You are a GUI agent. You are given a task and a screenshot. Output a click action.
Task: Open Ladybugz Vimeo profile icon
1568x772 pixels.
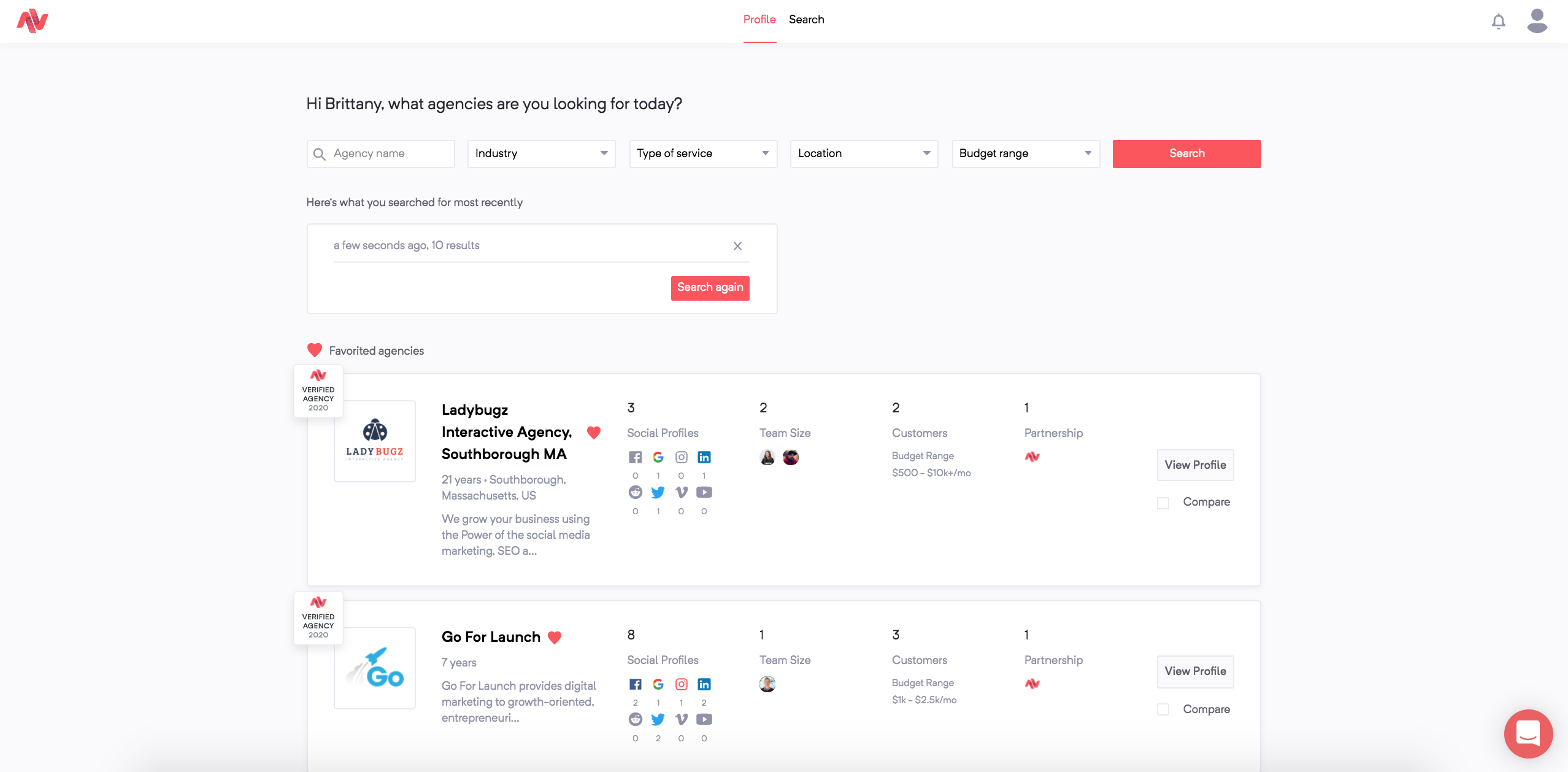coord(682,492)
